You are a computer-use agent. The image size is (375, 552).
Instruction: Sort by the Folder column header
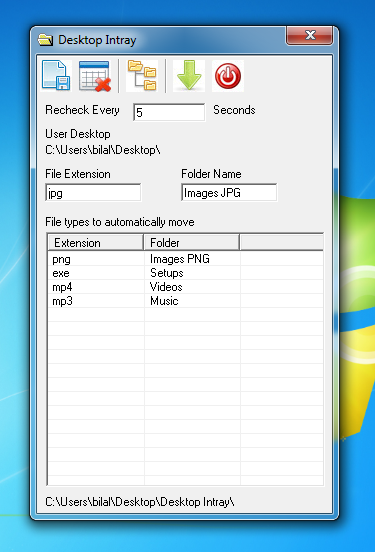coord(192,242)
